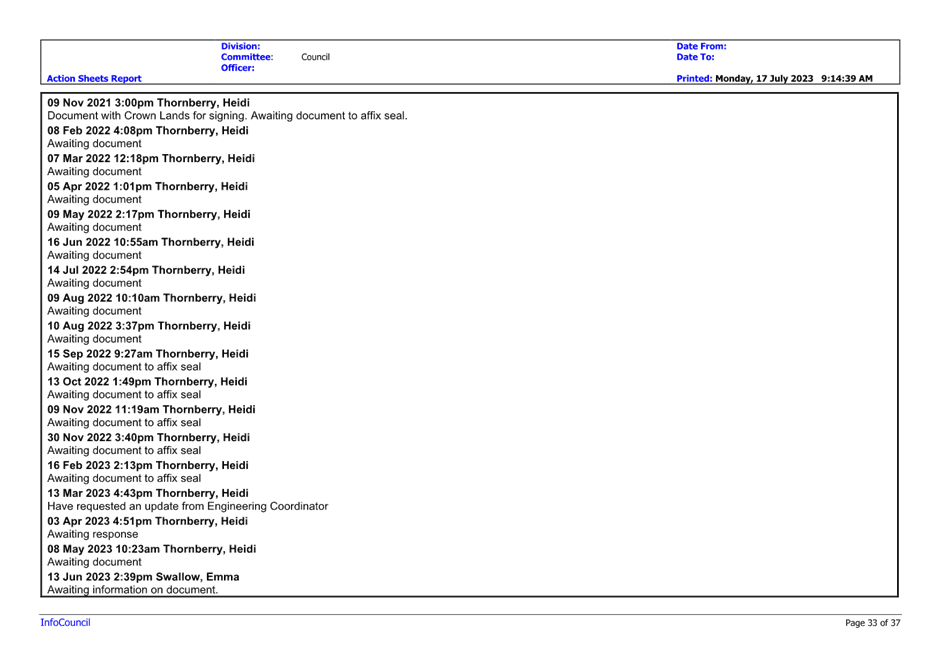The height and width of the screenshot is (664, 940).
Task: Select the Officer: label
Action: pos(237,68)
